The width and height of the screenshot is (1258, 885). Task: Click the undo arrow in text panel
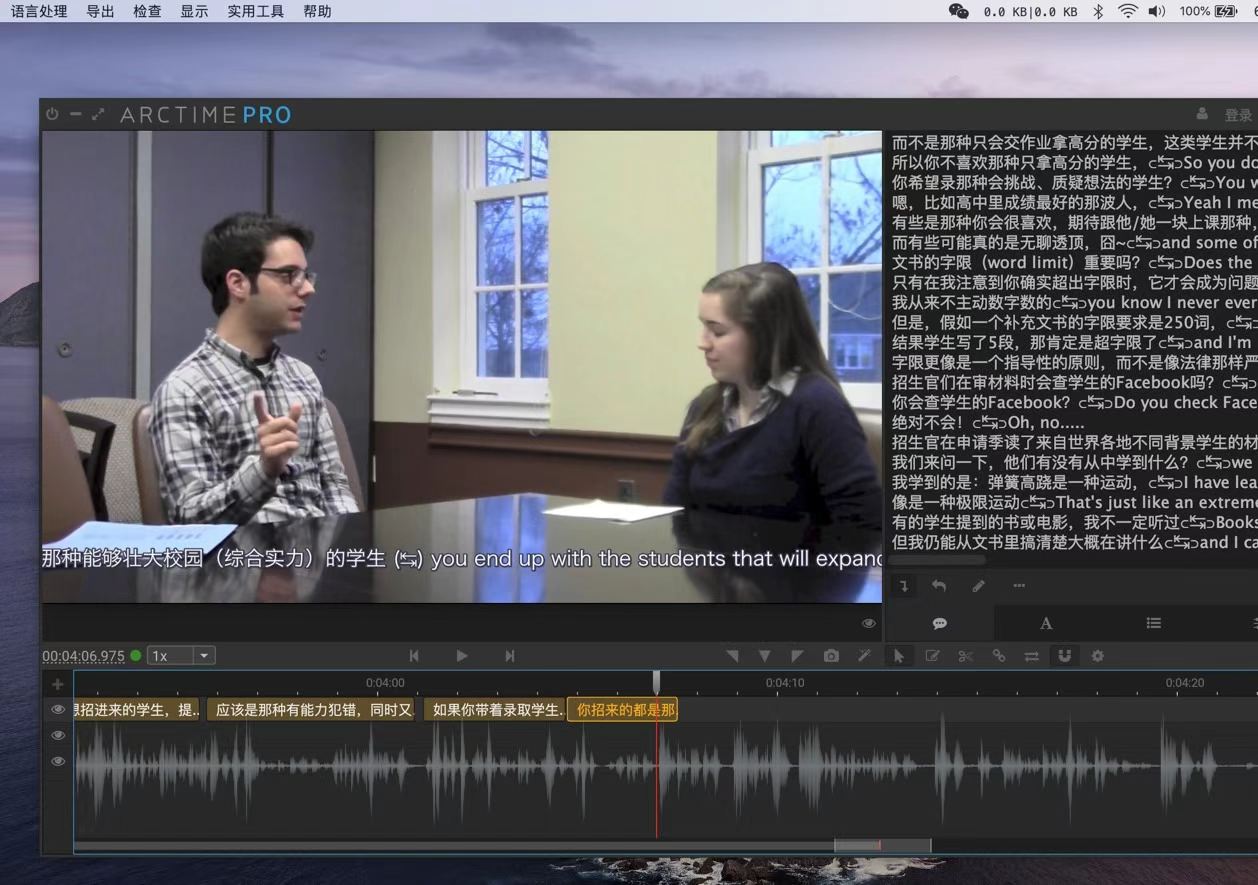pyautogui.click(x=939, y=586)
